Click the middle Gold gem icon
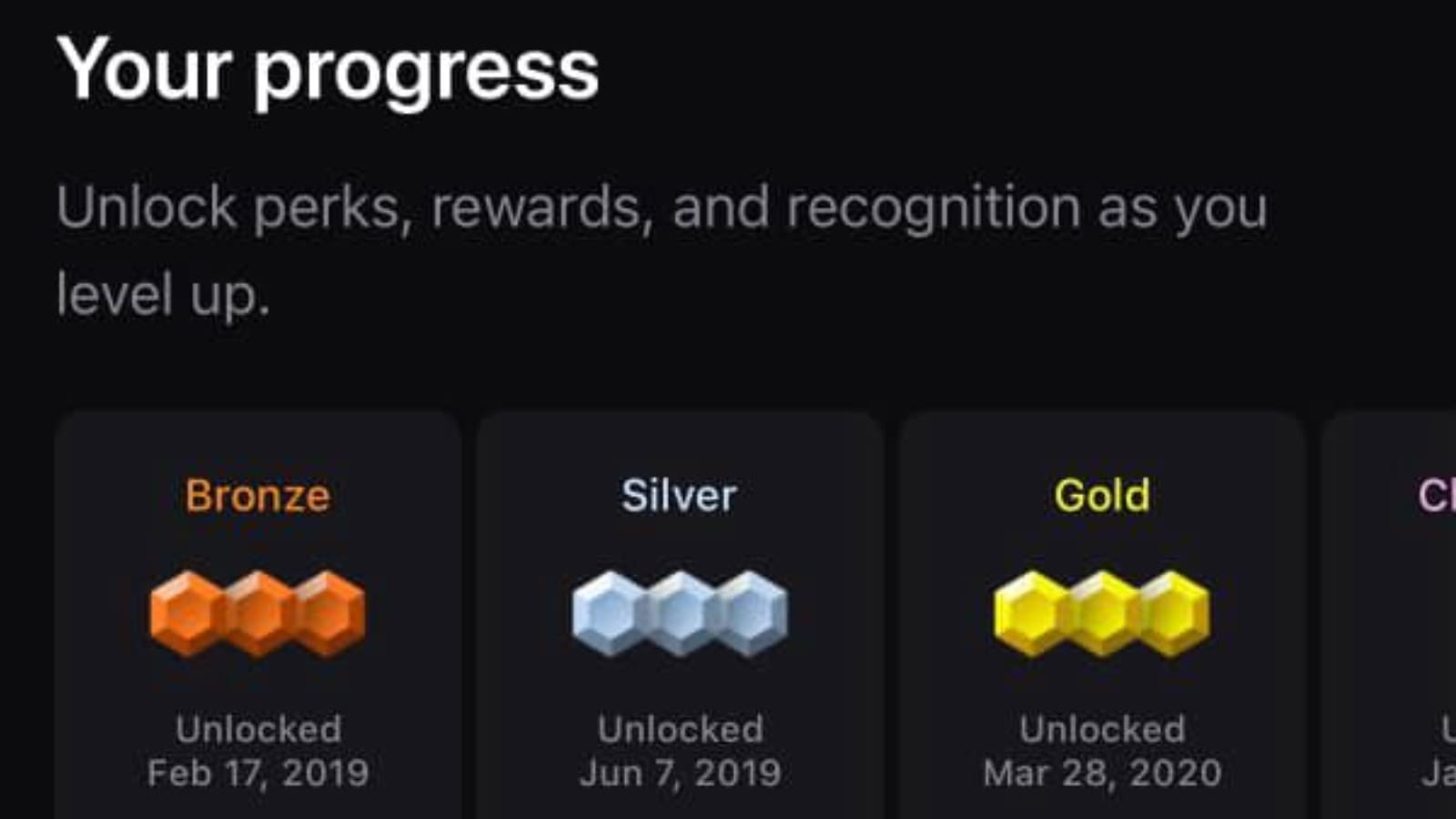 tap(1102, 612)
